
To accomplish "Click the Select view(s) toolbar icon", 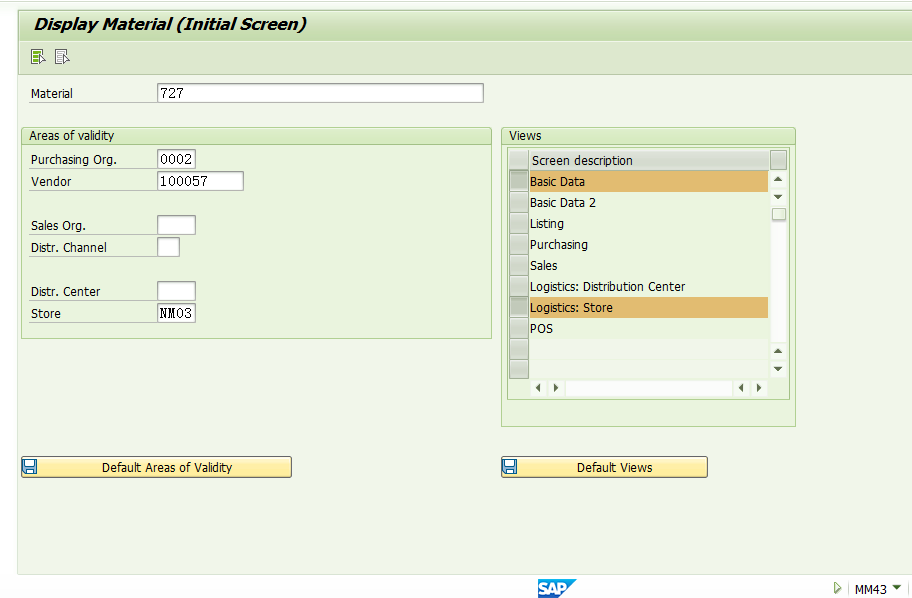I will [38, 56].
